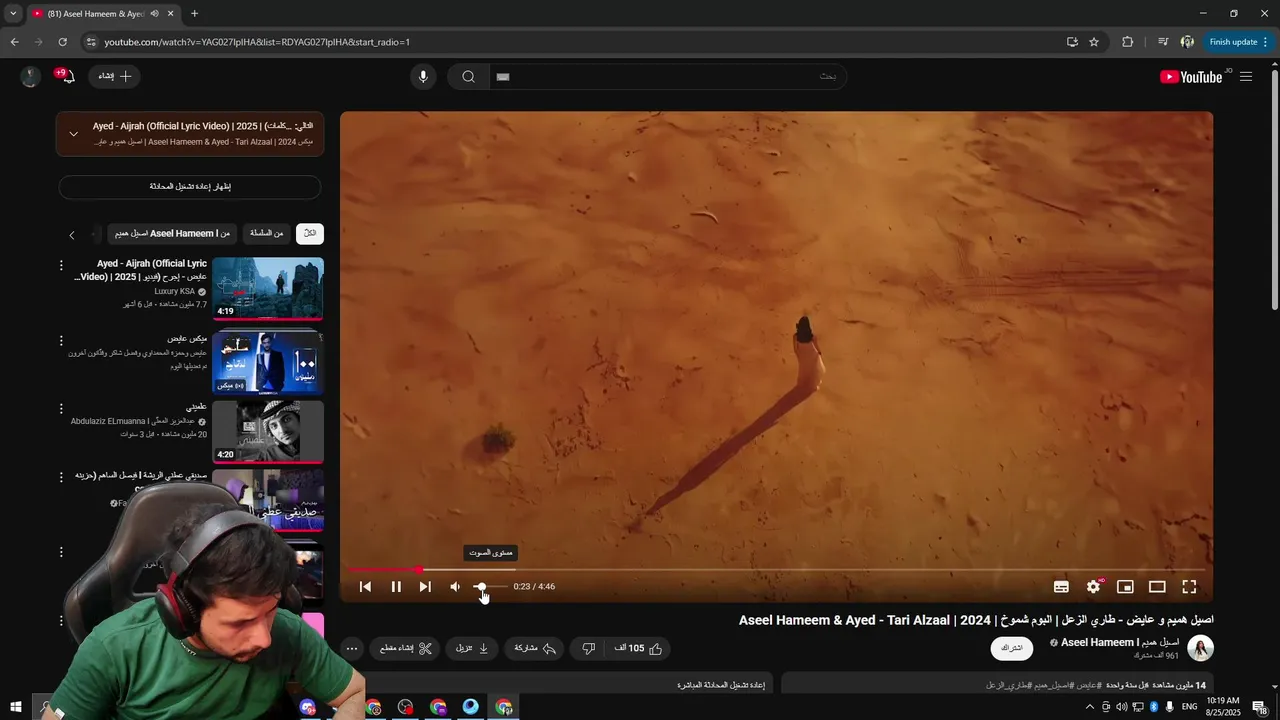
Task: Reload the page
Action: pos(62,42)
